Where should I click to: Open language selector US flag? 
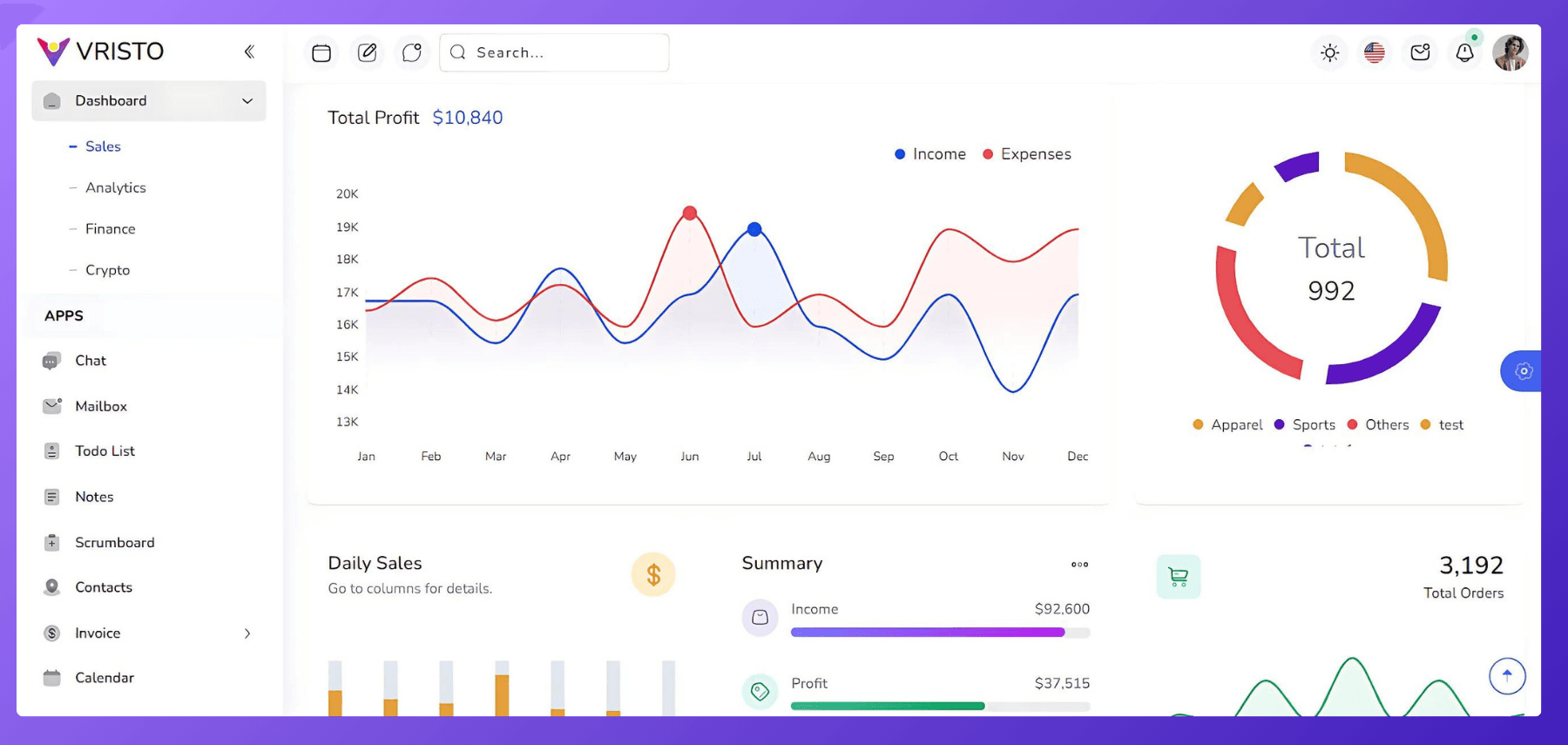click(x=1375, y=53)
